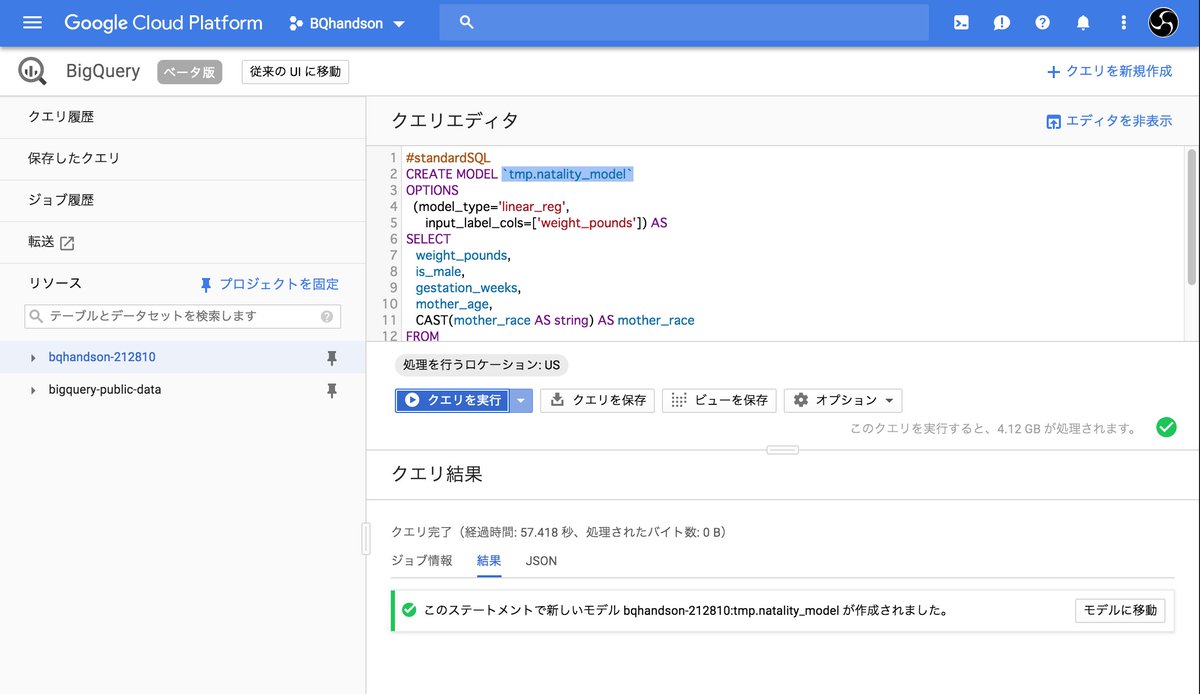Click the highlighted tmp.natality_model text in editor
Viewport: 1200px width, 694px height.
click(x=568, y=174)
